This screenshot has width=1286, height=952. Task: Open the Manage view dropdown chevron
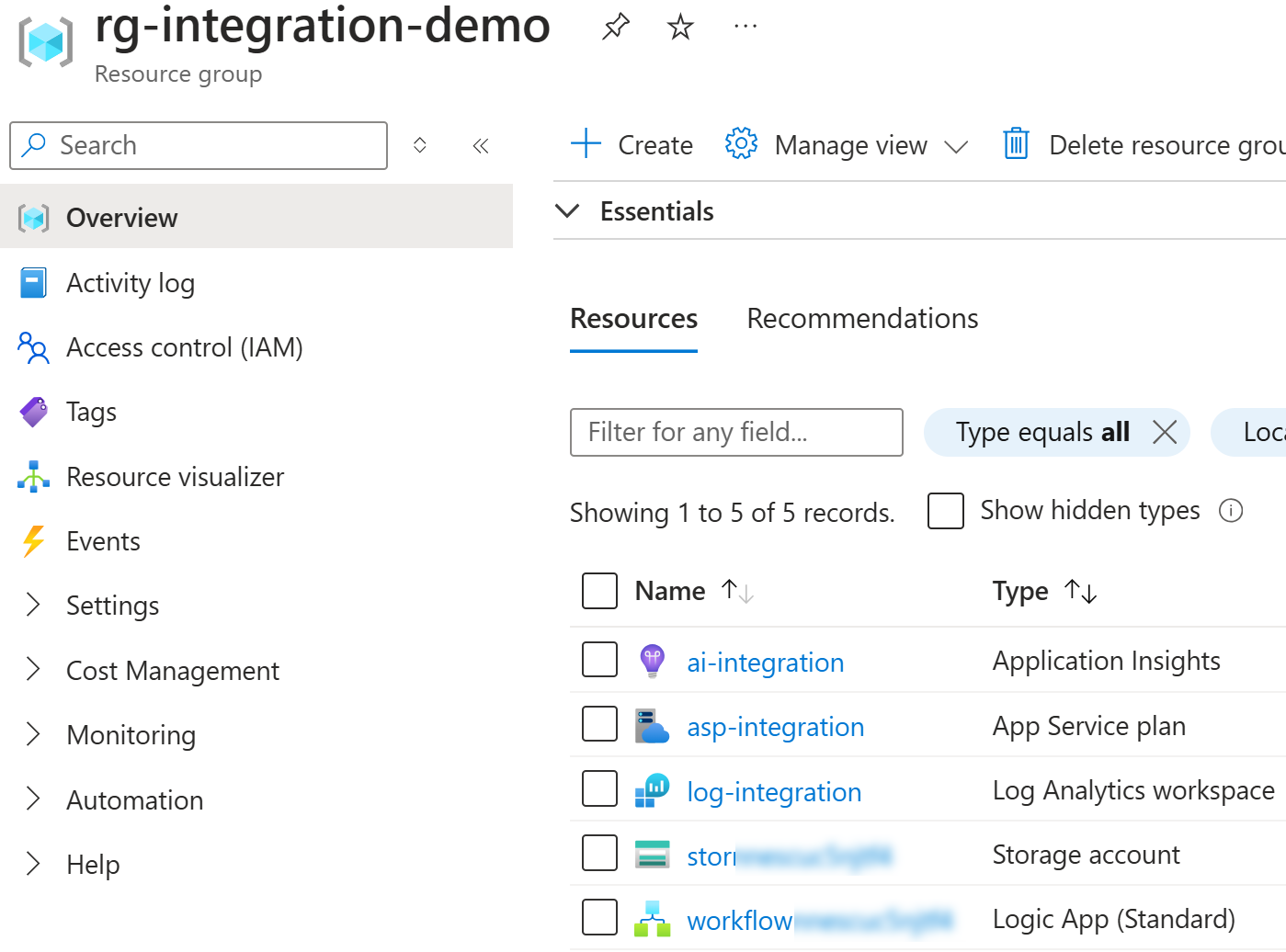tap(956, 146)
